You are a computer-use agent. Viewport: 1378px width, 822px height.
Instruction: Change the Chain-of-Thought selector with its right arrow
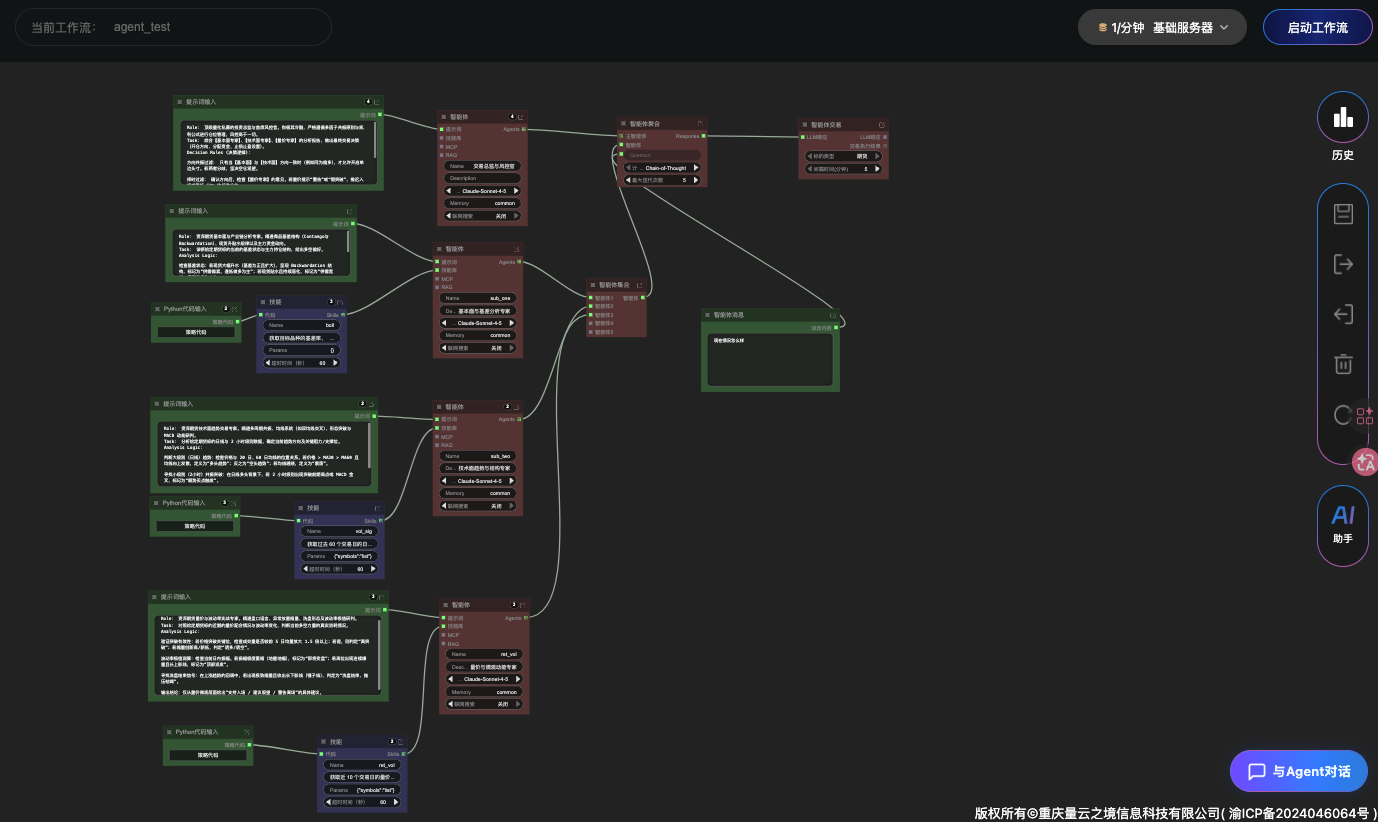pyautogui.click(x=696, y=168)
